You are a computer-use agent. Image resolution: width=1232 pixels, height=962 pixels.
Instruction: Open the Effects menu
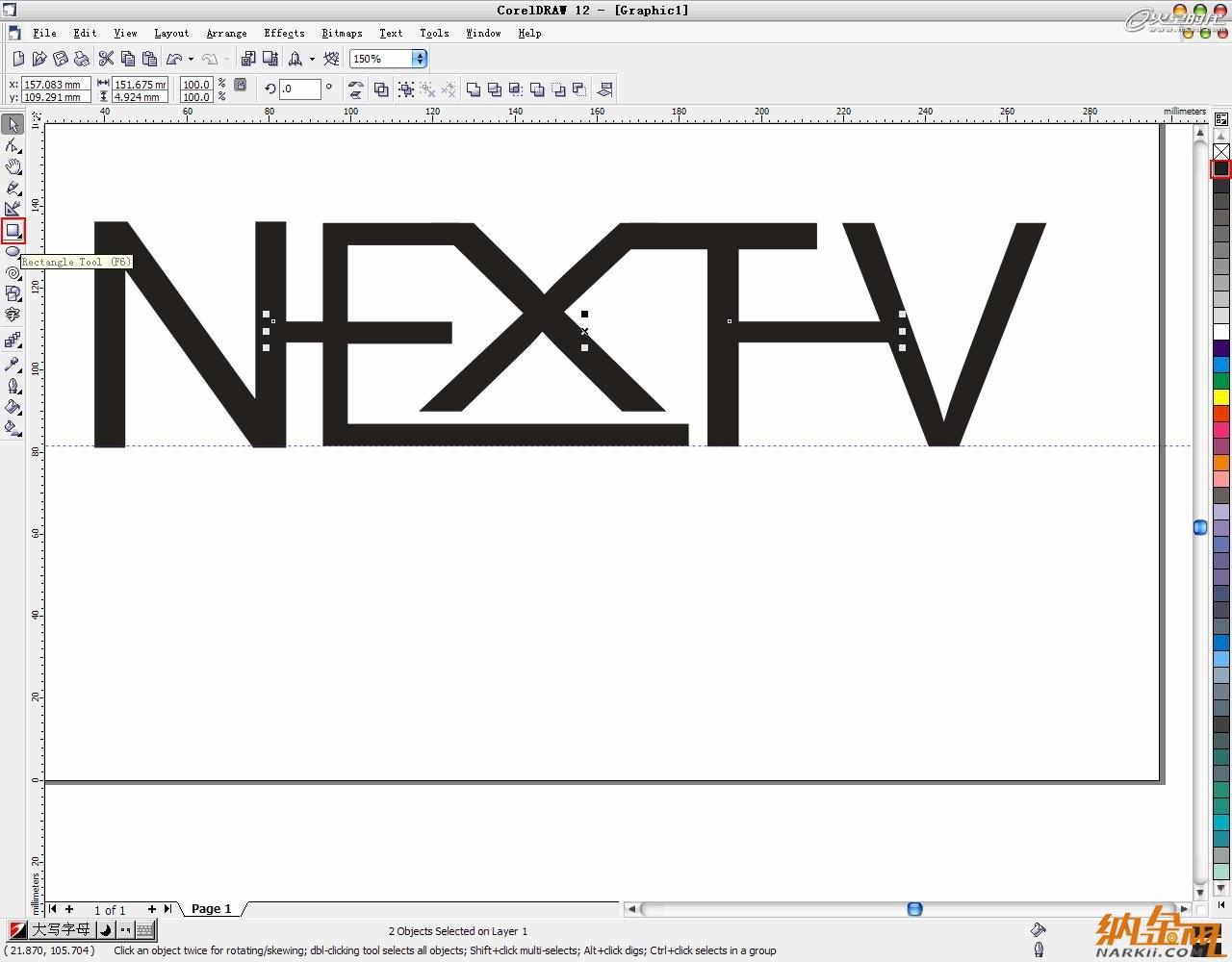coord(284,33)
